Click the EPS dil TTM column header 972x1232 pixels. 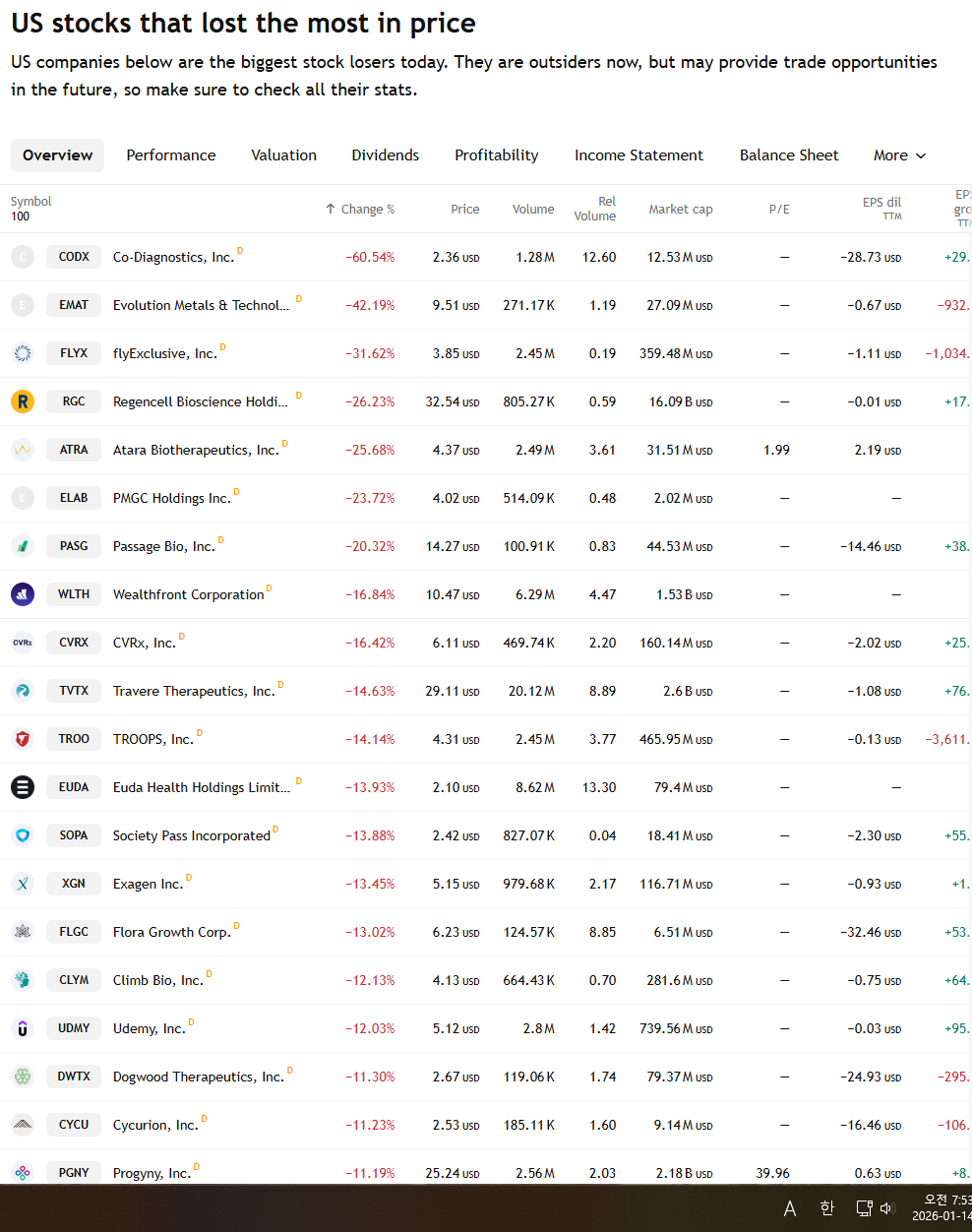[x=881, y=209]
